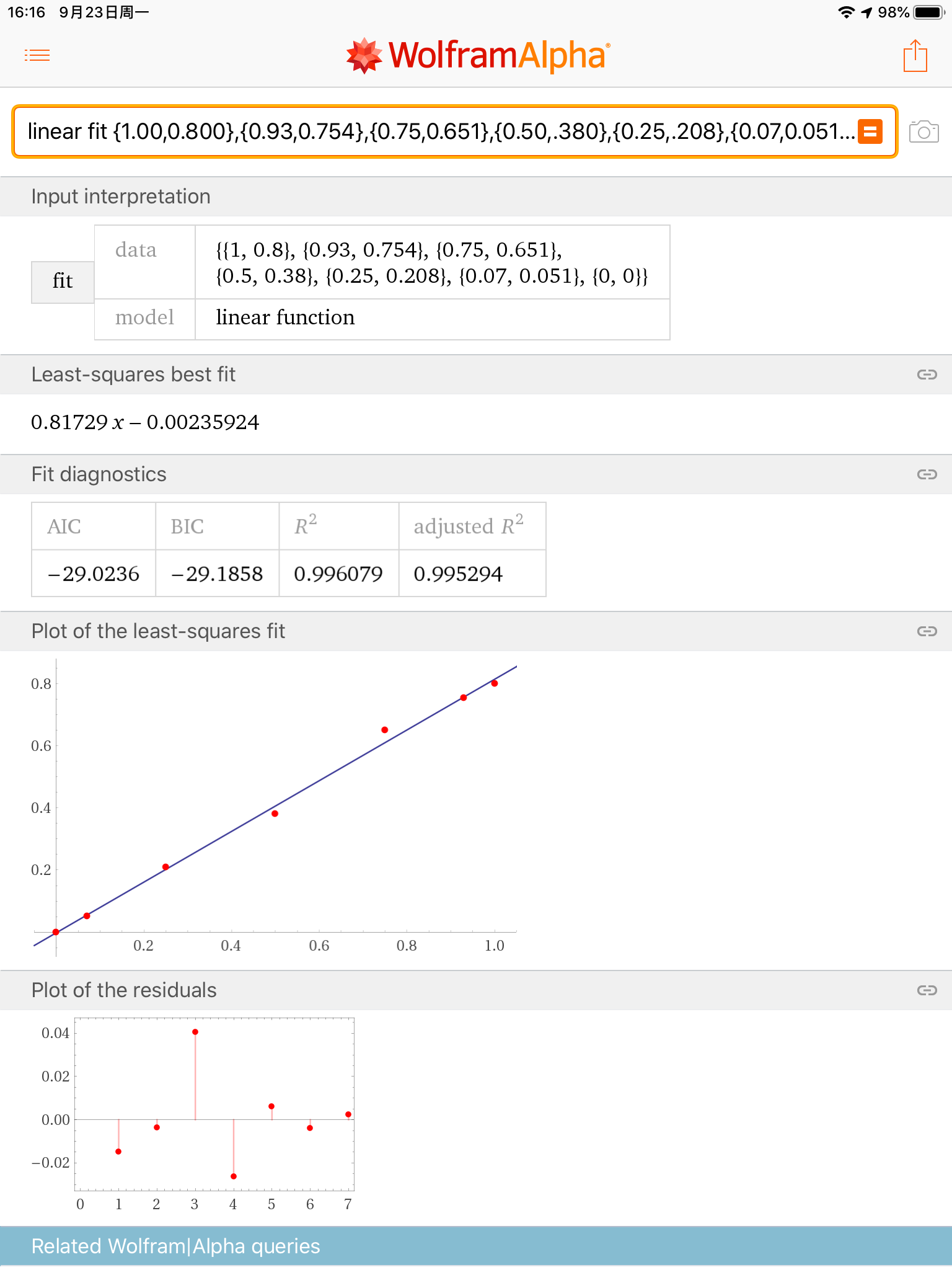Copy link for the Fit diagnostics section
This screenshot has height=1270, width=952.
tap(926, 474)
